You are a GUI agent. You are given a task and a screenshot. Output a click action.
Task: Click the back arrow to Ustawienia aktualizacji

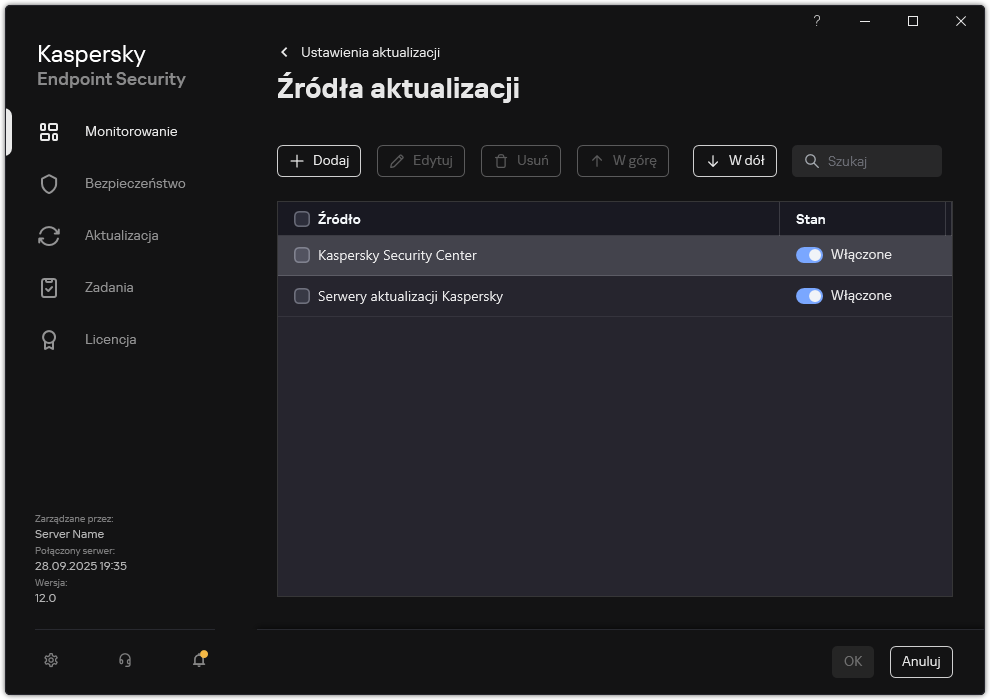pos(285,52)
